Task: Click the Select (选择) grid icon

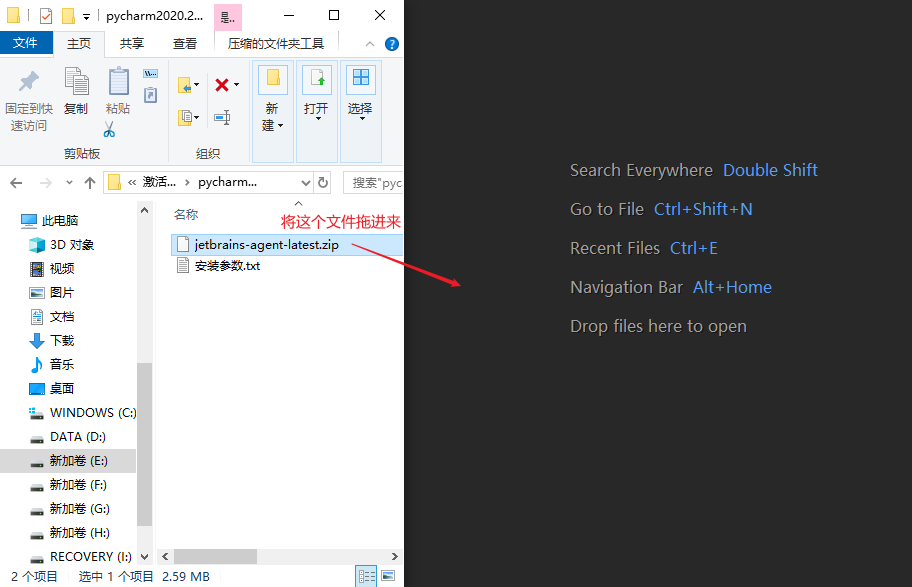Action: (361, 78)
